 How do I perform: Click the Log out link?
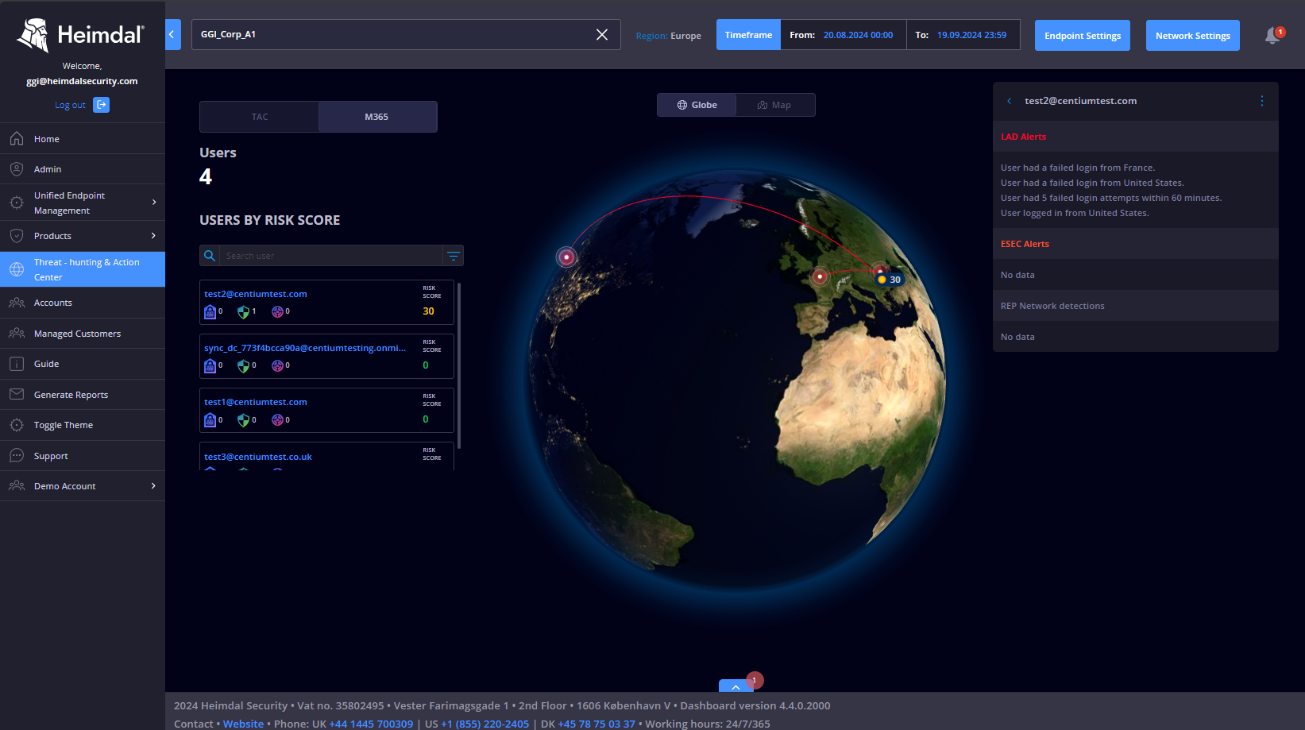[70, 105]
